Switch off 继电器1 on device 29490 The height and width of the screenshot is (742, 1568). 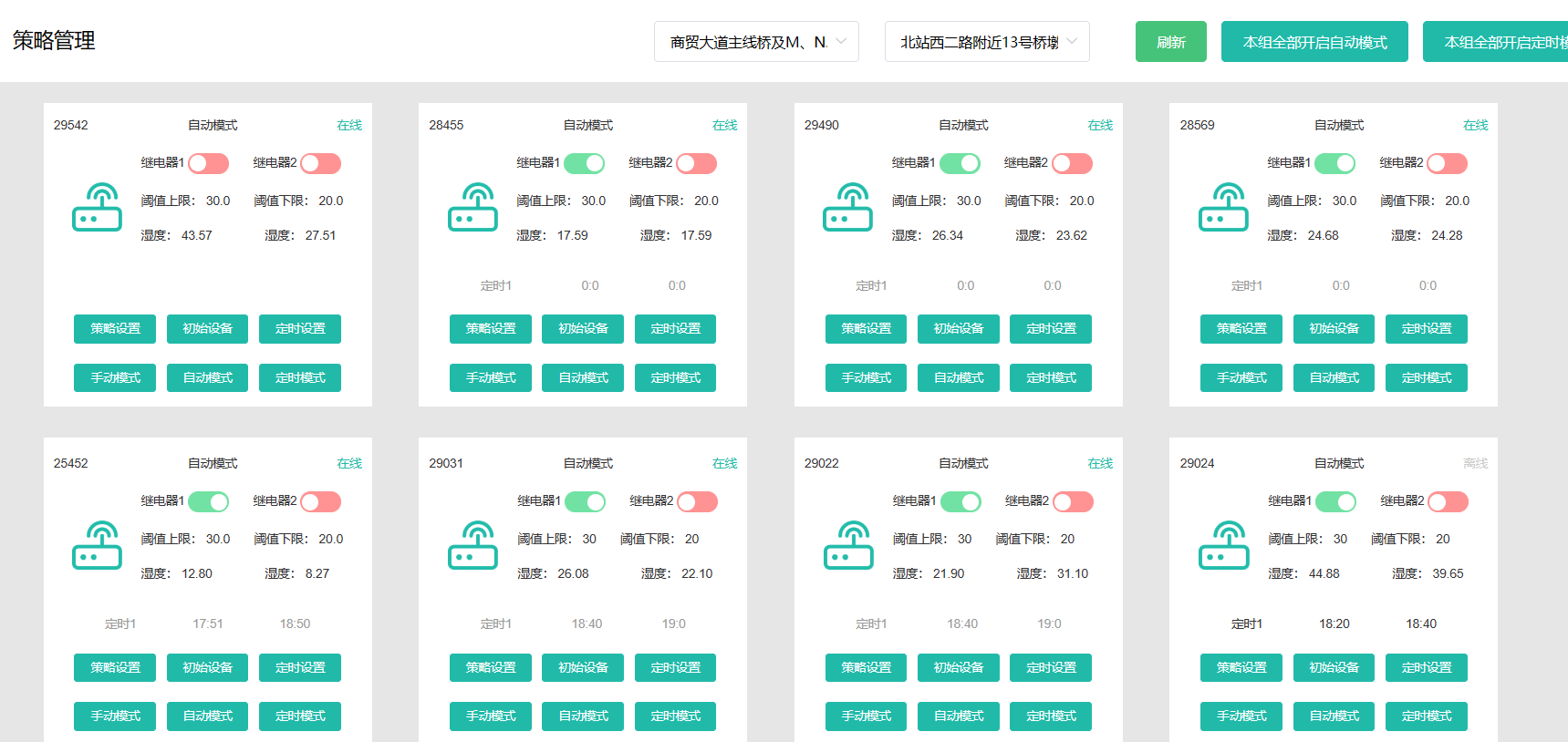[960, 163]
